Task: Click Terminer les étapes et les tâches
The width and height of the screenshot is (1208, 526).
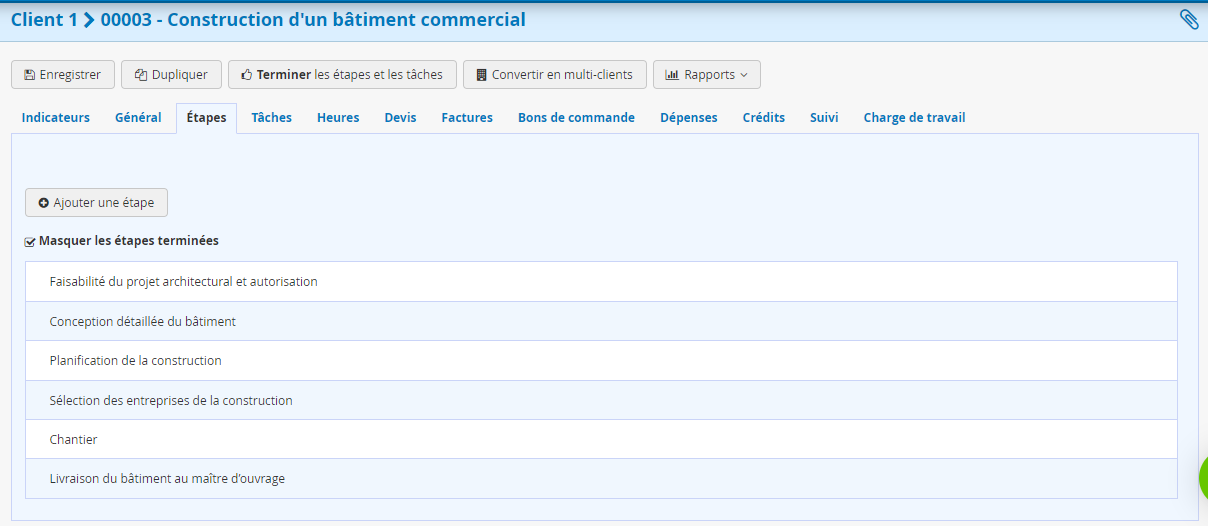Action: click(342, 75)
